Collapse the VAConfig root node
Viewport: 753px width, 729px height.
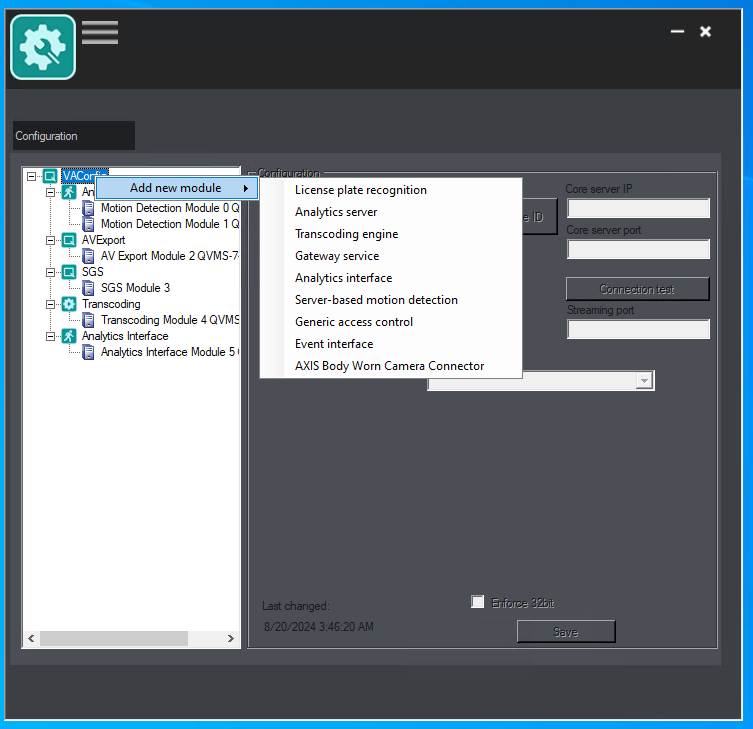click(31, 176)
